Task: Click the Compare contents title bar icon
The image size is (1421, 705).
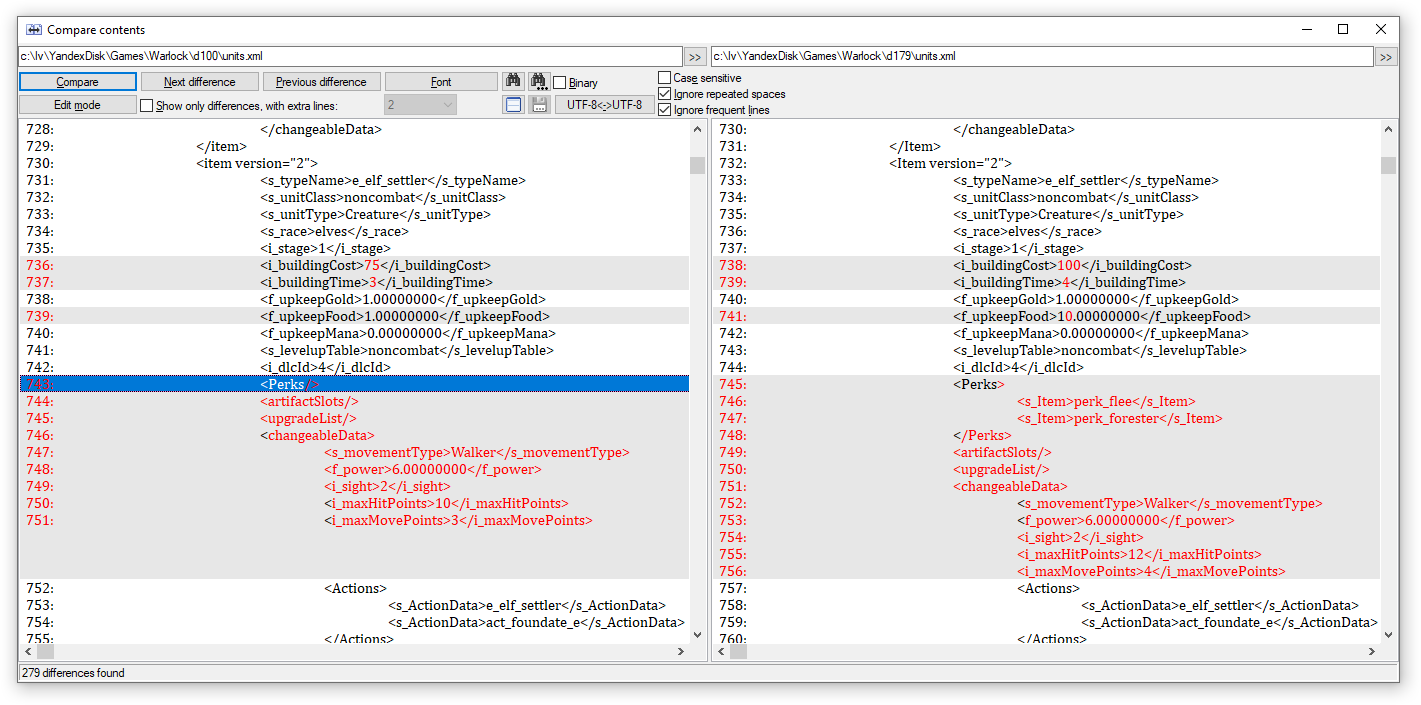Action: click(33, 30)
